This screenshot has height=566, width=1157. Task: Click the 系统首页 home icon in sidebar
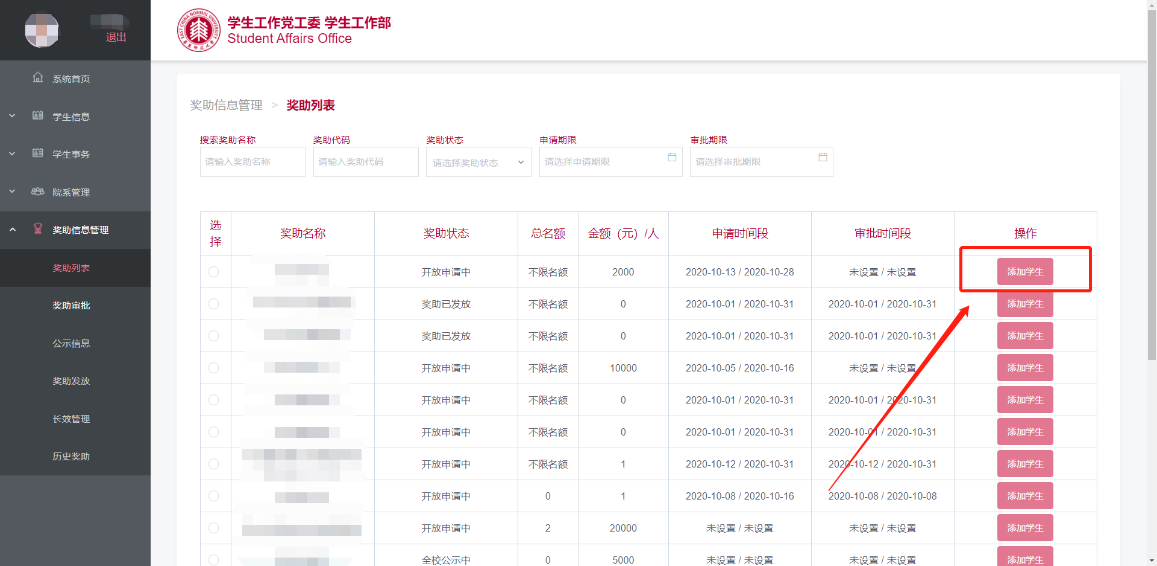click(38, 78)
